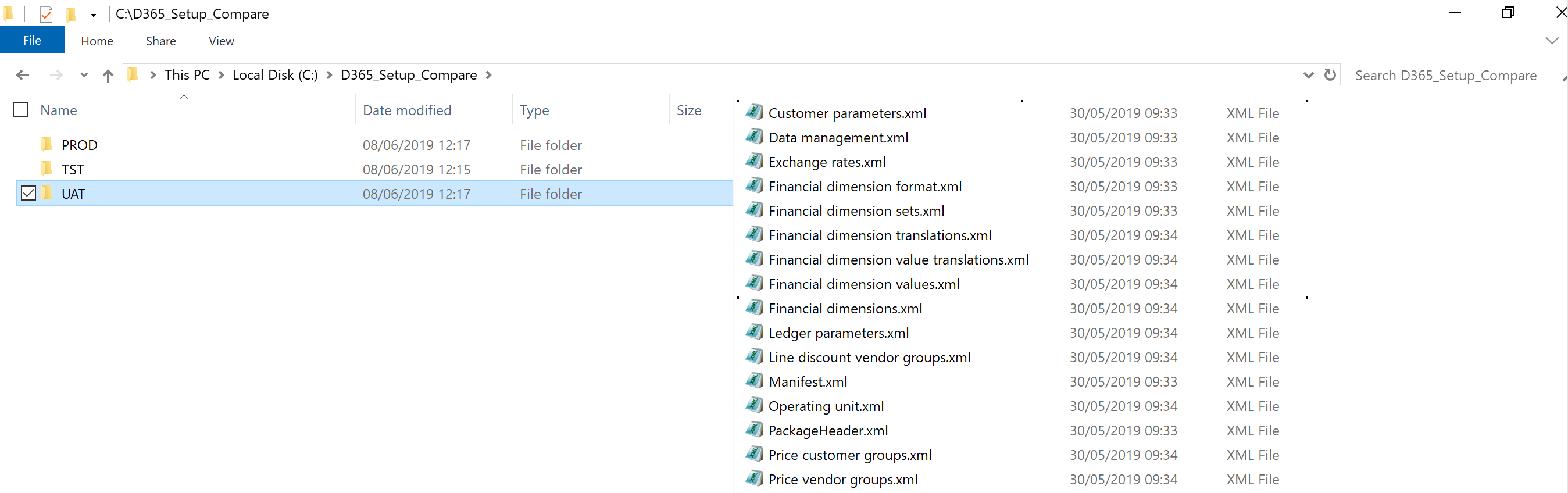
Task: Navigate to Local Disk (C:) breadcrumb
Action: click(x=275, y=75)
